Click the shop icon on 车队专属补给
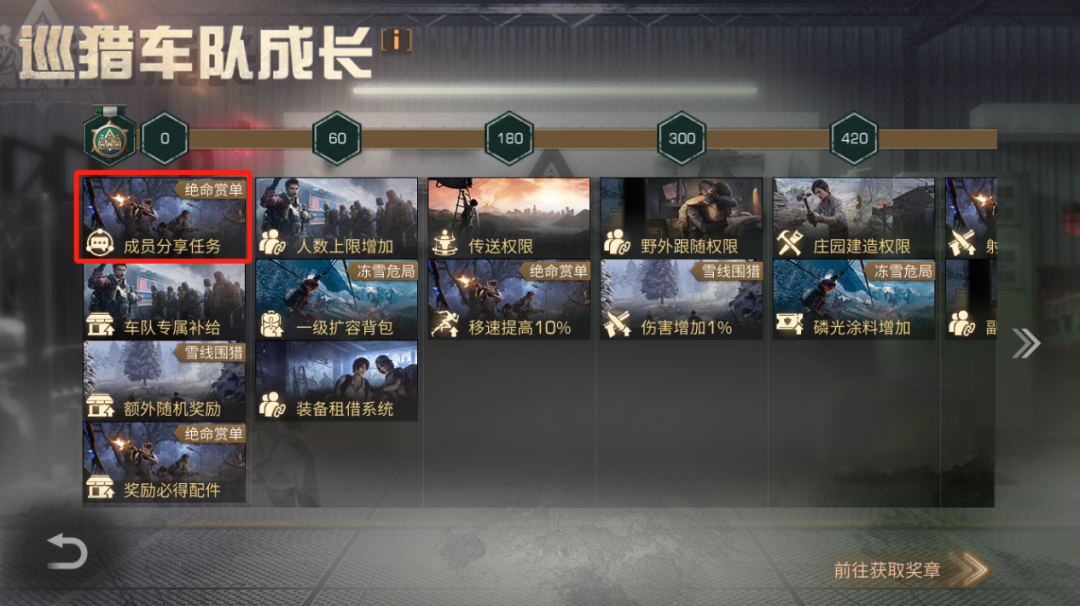 (x=101, y=324)
